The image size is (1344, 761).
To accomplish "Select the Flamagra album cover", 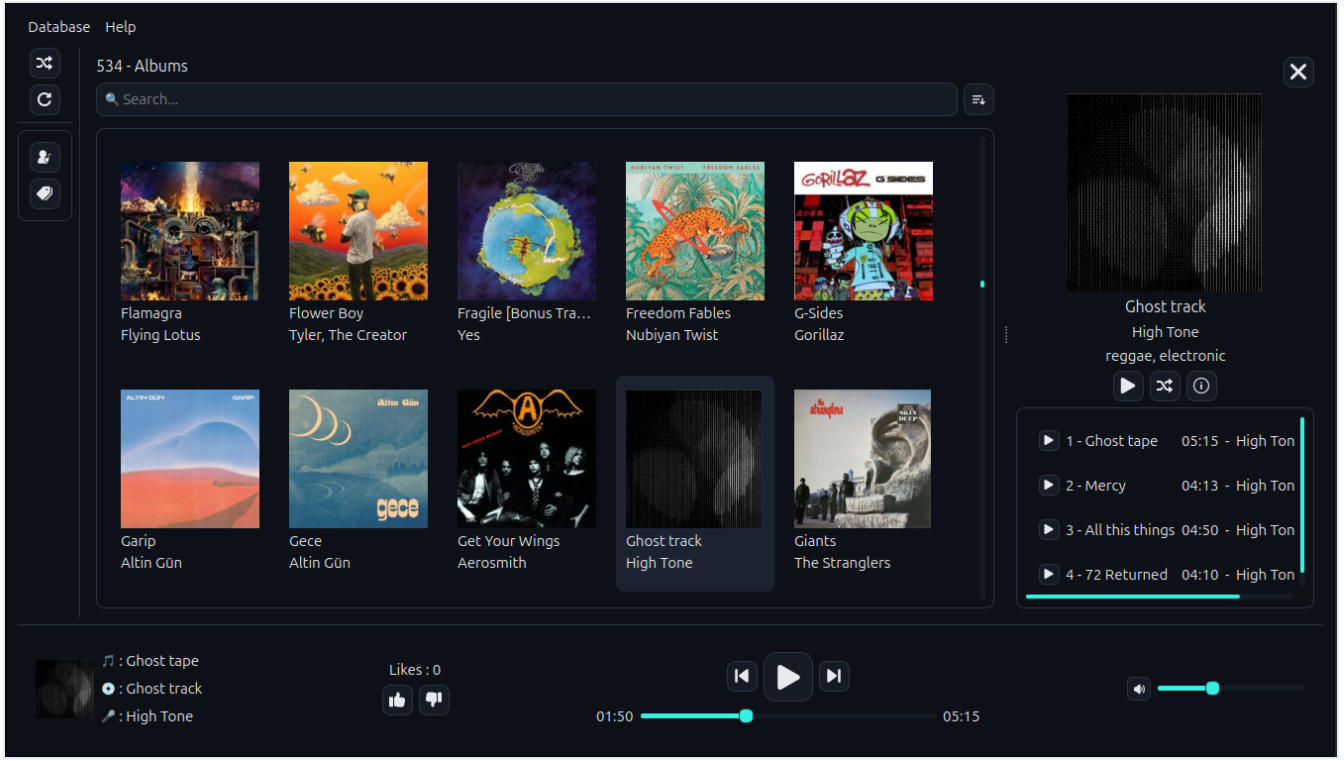I will coord(190,231).
